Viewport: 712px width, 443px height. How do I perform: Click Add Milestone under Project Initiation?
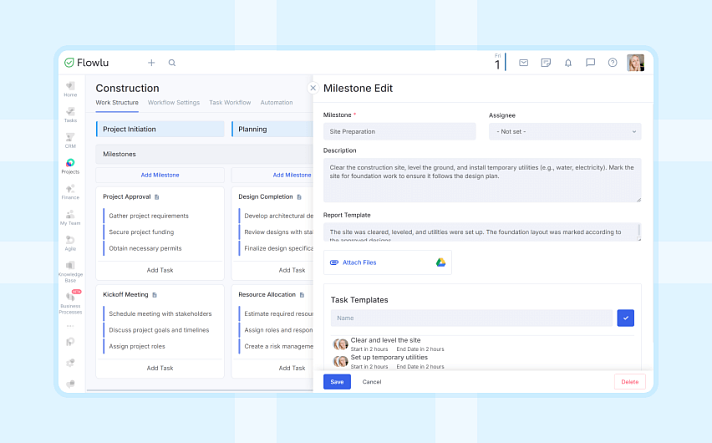point(160,175)
